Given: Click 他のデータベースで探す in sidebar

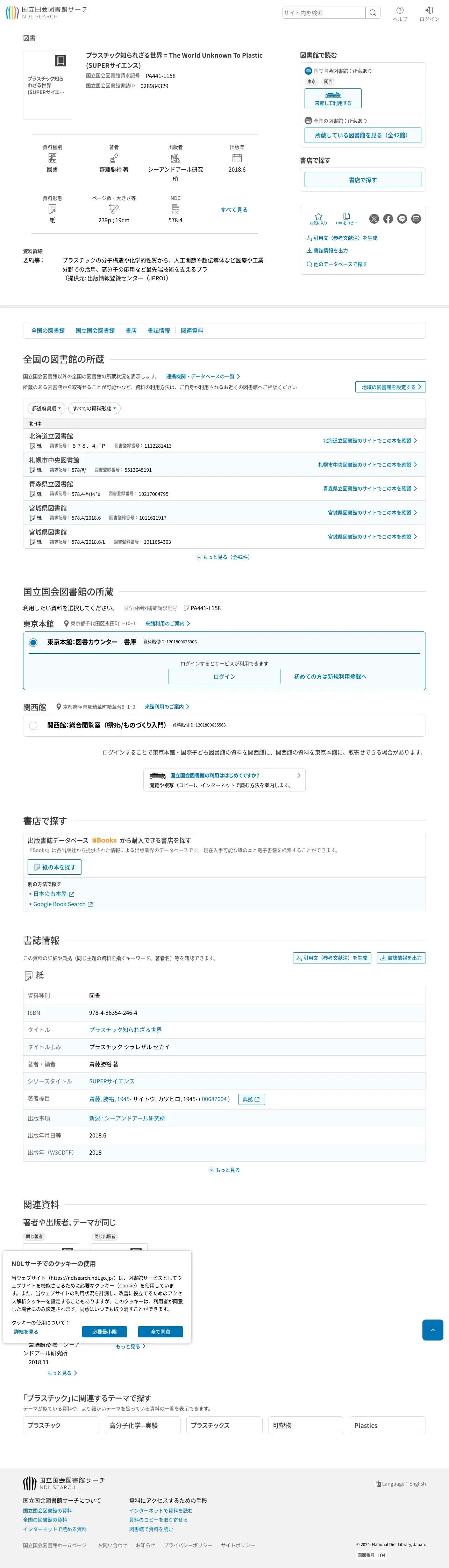Looking at the screenshot, I should tap(337, 264).
